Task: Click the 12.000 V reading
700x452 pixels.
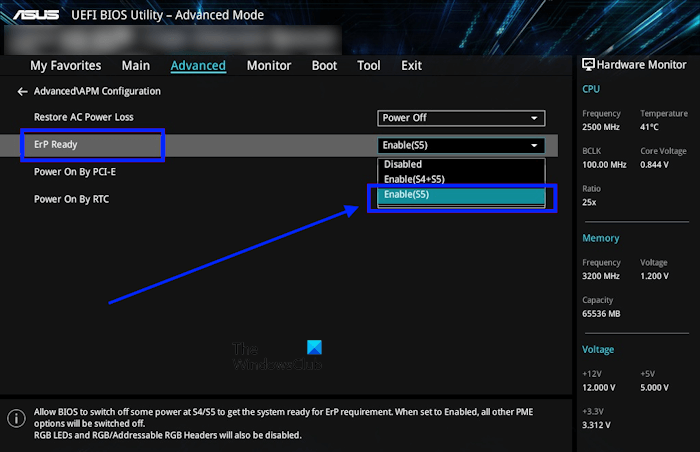Action: click(599, 388)
